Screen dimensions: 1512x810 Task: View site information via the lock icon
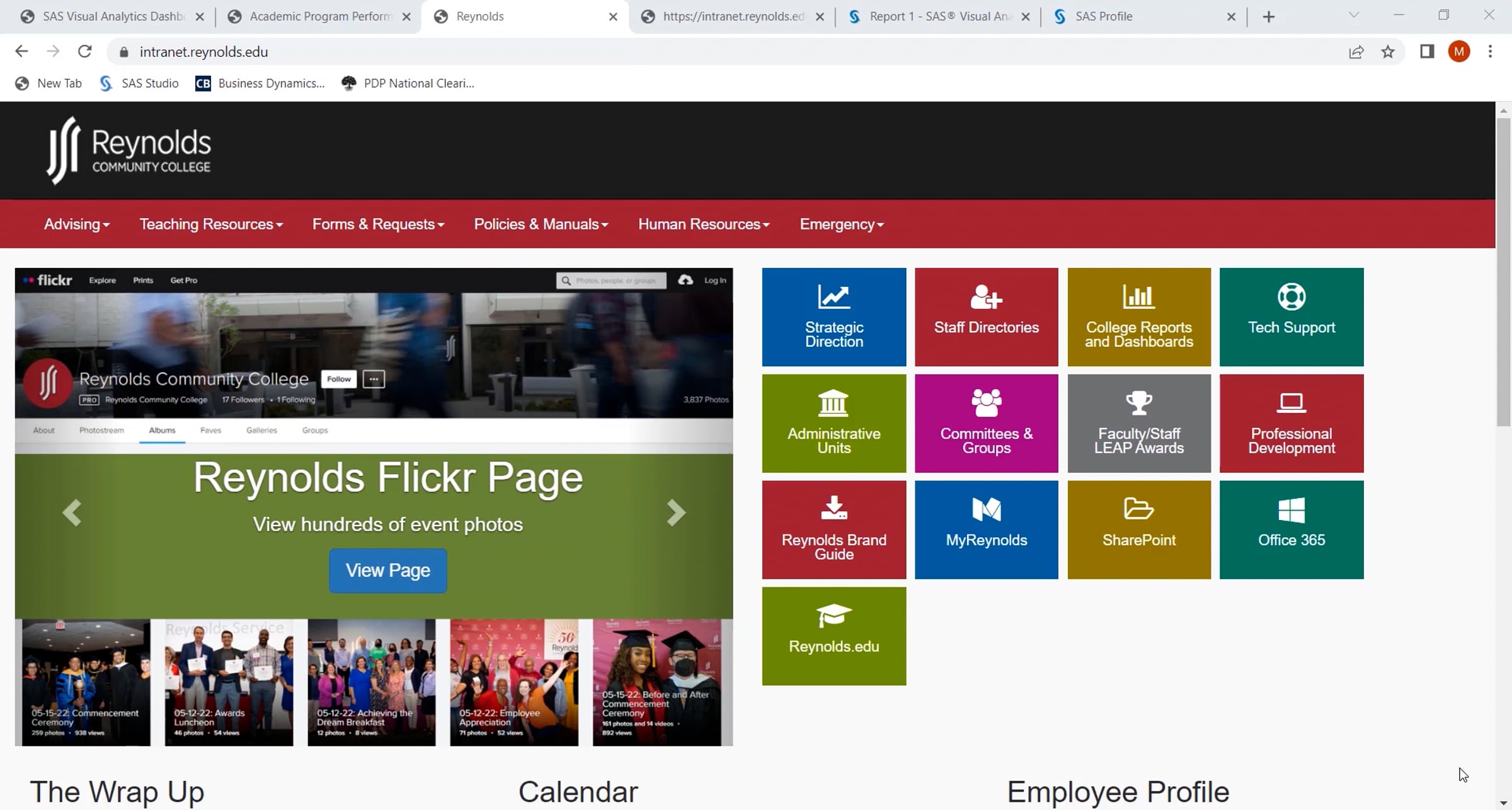click(x=124, y=52)
